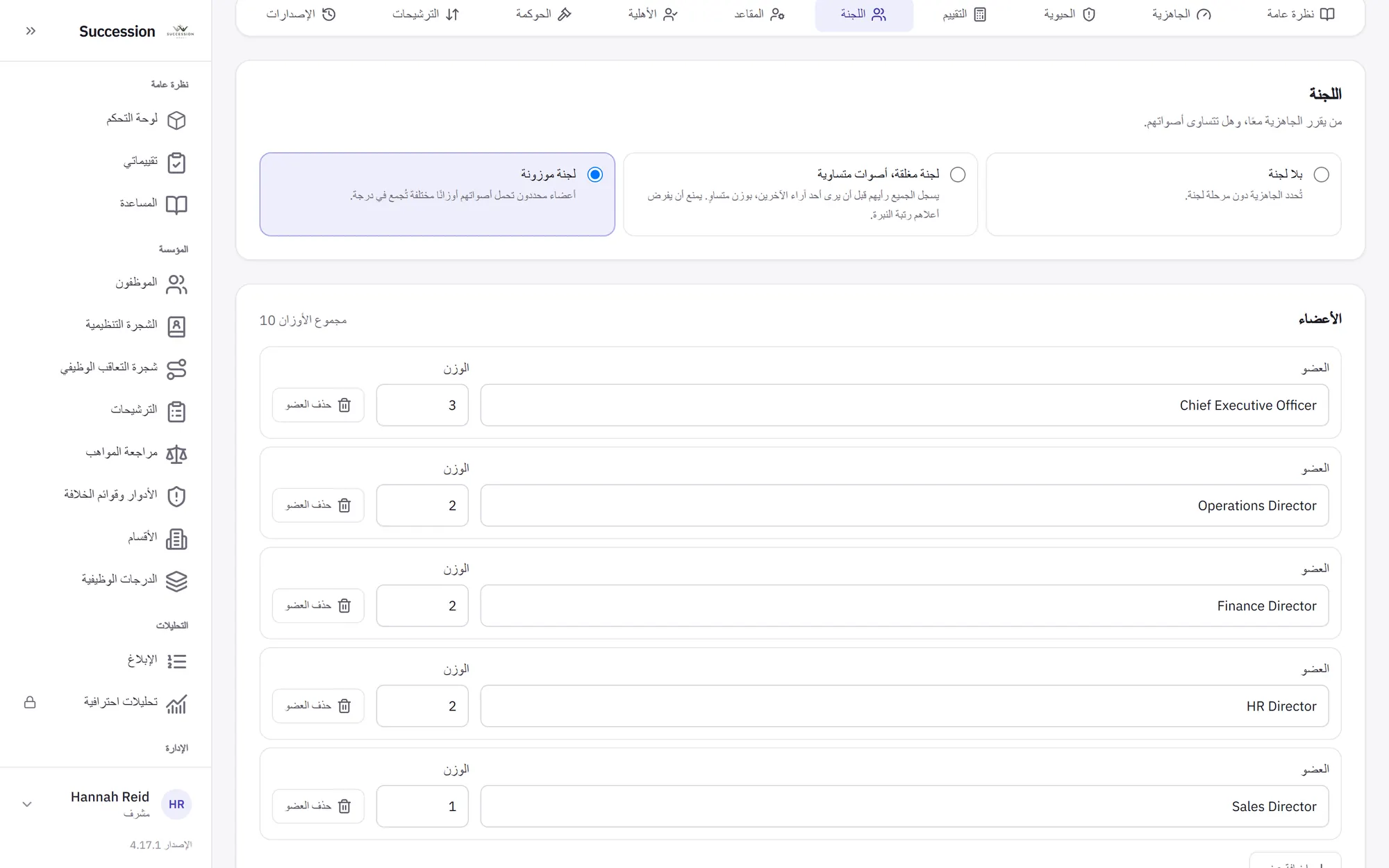Expand Hannah Reid user menu chevron
The width and height of the screenshot is (1389, 868).
(27, 804)
